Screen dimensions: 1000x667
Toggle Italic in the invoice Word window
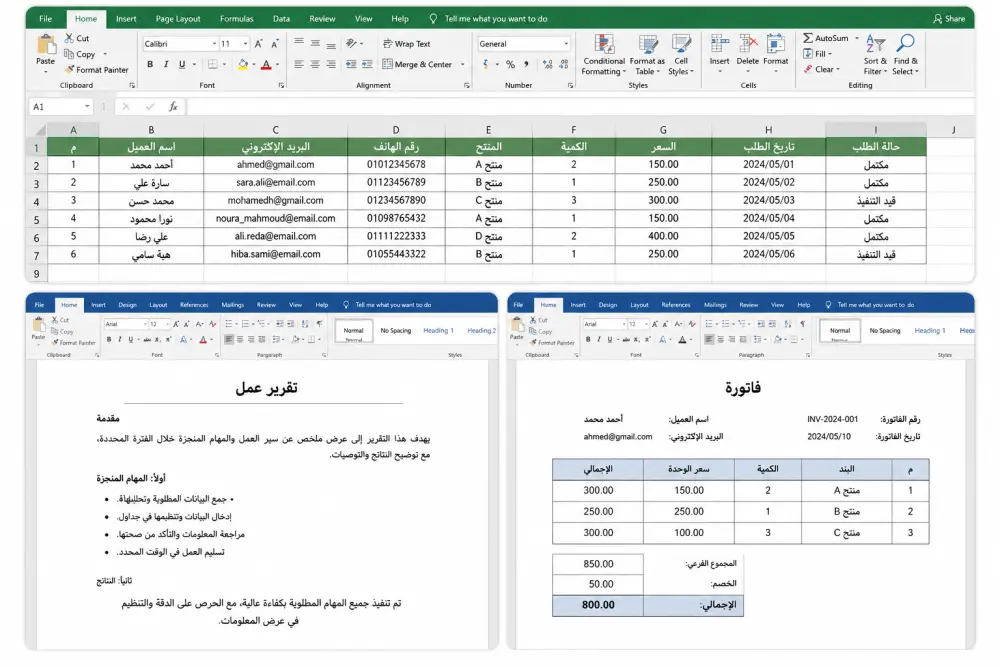tap(598, 339)
